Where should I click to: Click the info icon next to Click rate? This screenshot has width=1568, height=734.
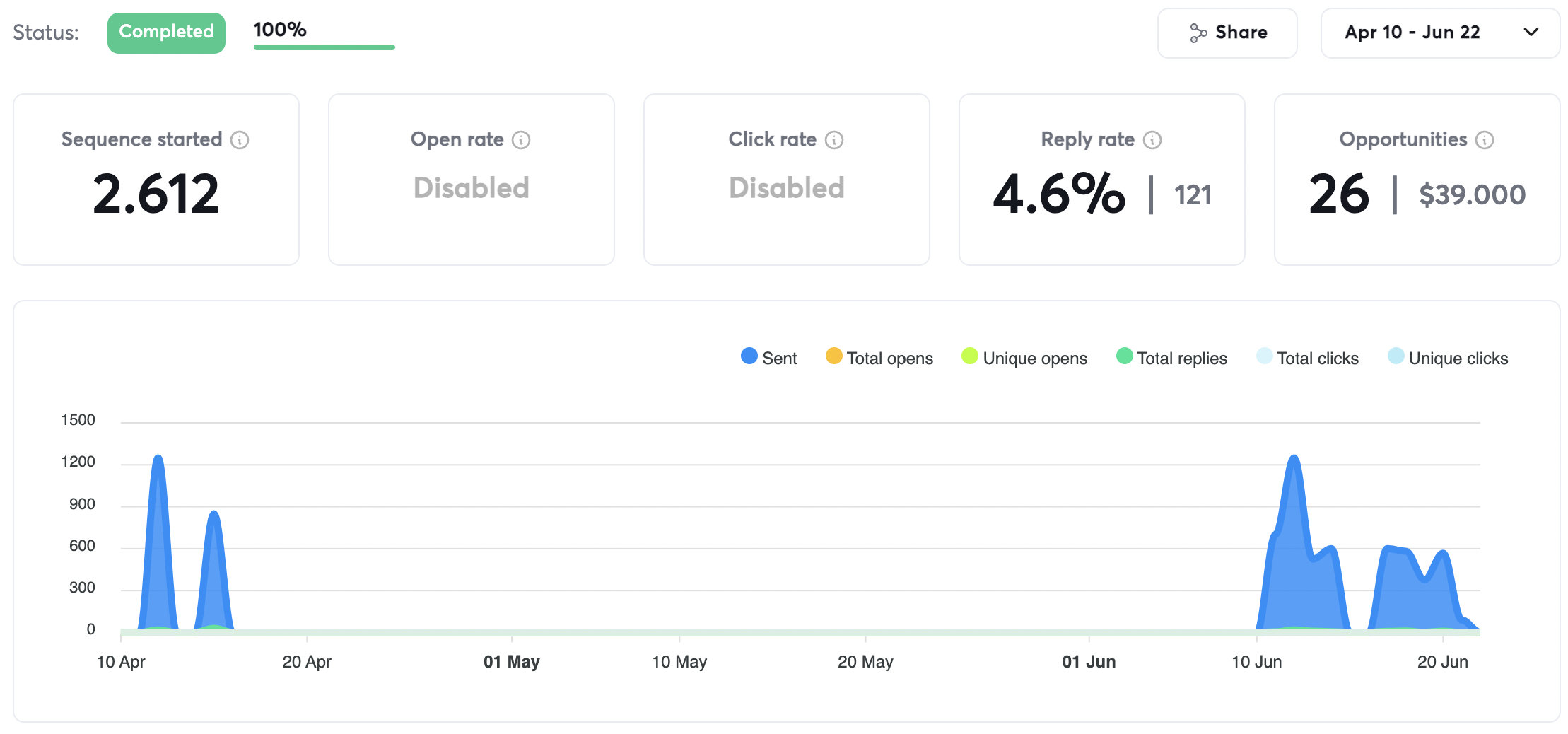click(834, 140)
